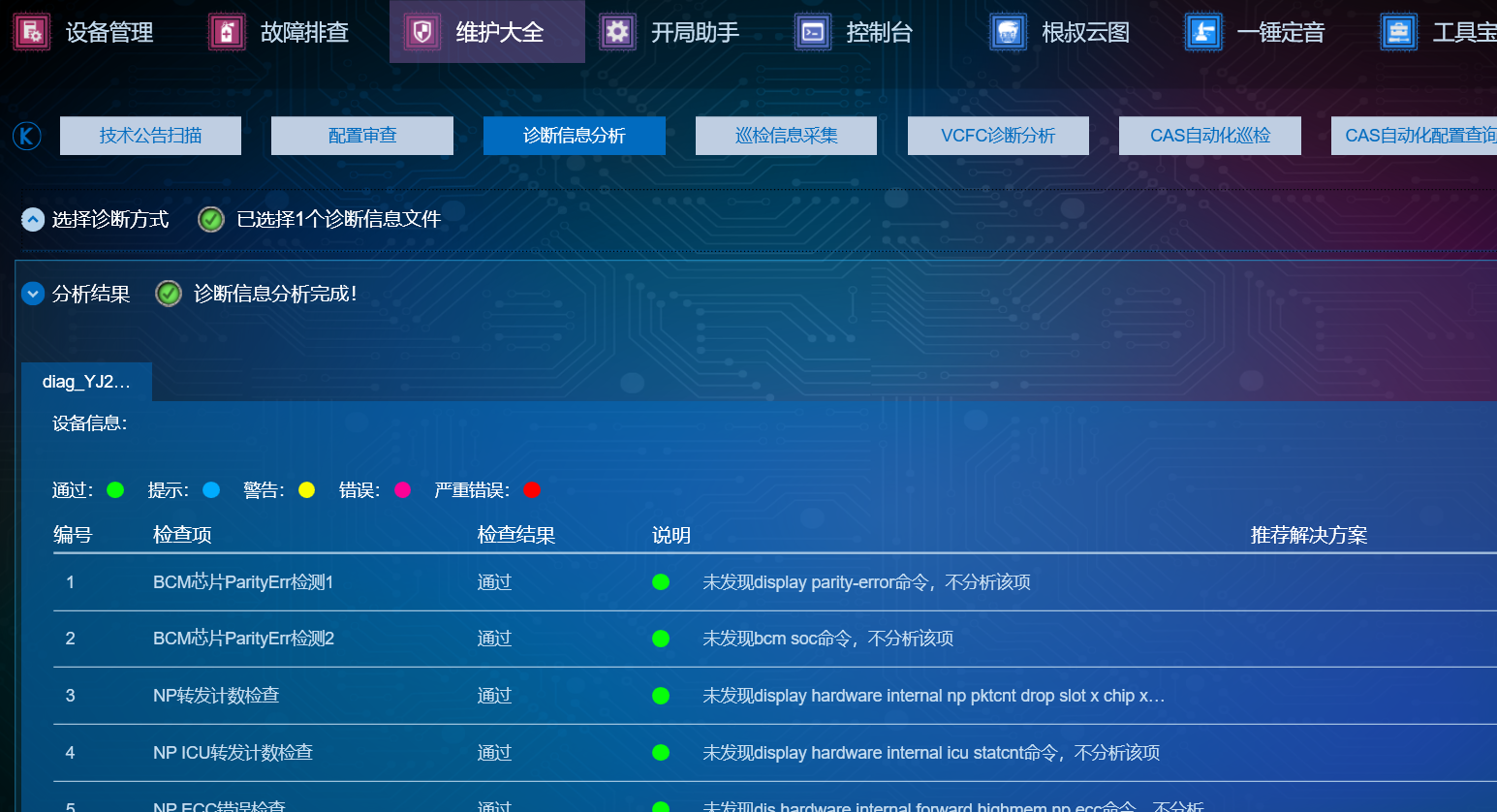Viewport: 1497px width, 812px height.
Task: Click the 检查项 column header
Action: [182, 535]
